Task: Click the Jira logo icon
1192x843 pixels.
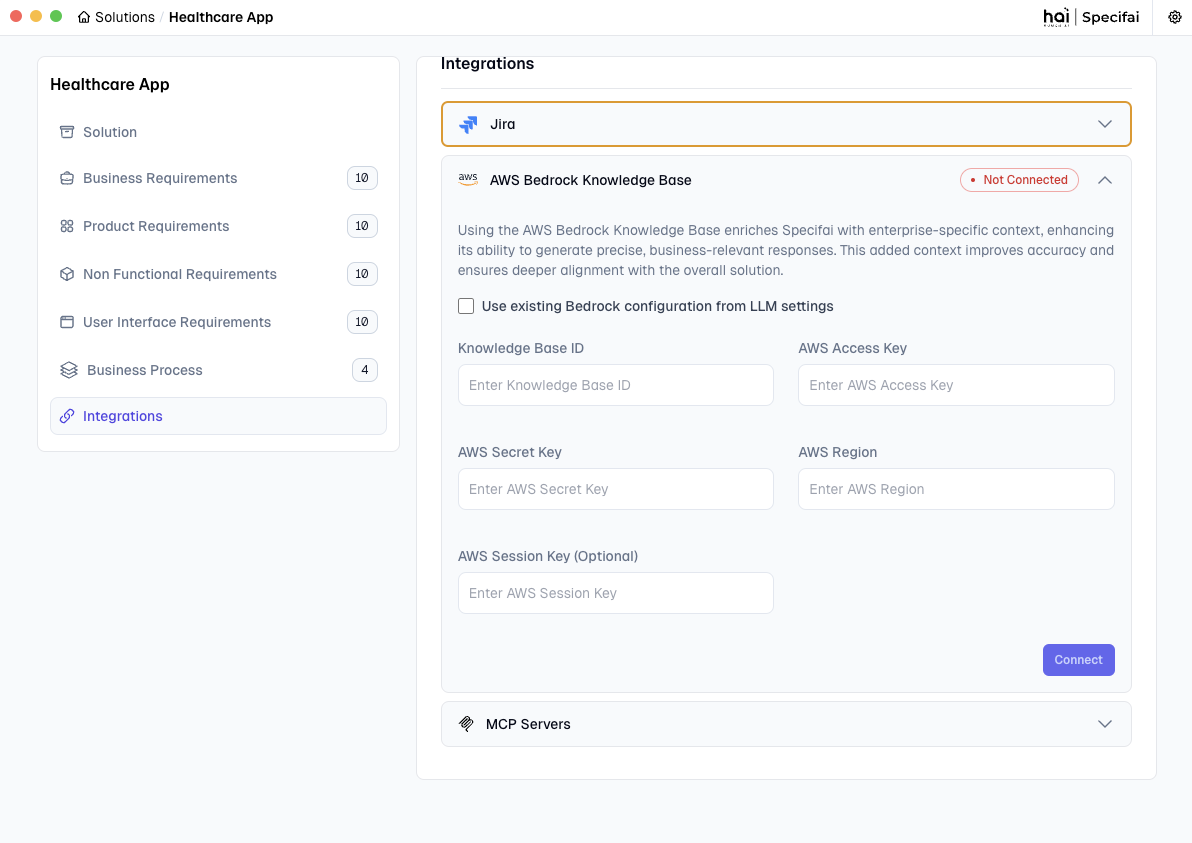Action: (468, 124)
